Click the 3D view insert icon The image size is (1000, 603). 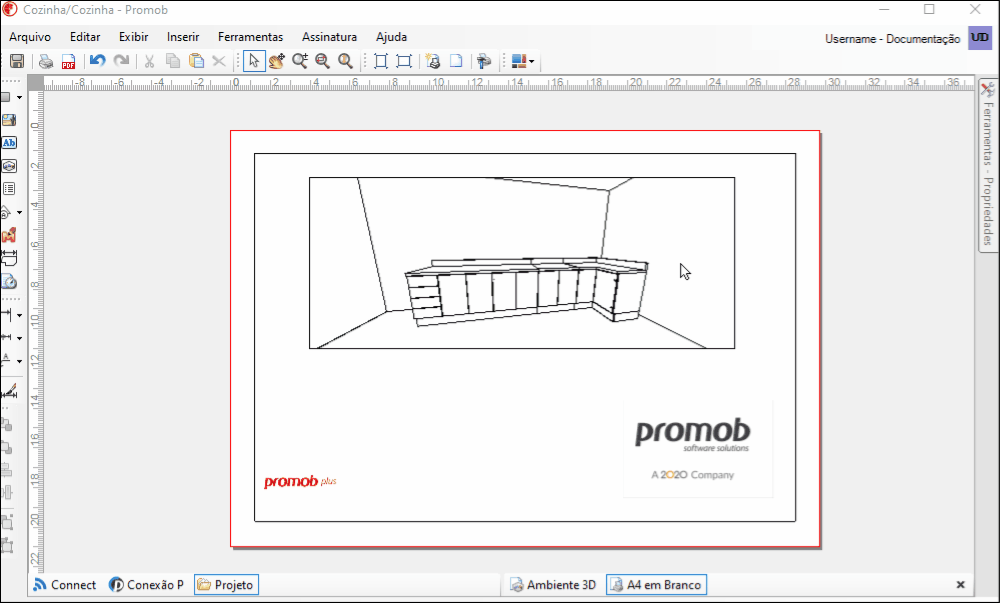pos(9,166)
